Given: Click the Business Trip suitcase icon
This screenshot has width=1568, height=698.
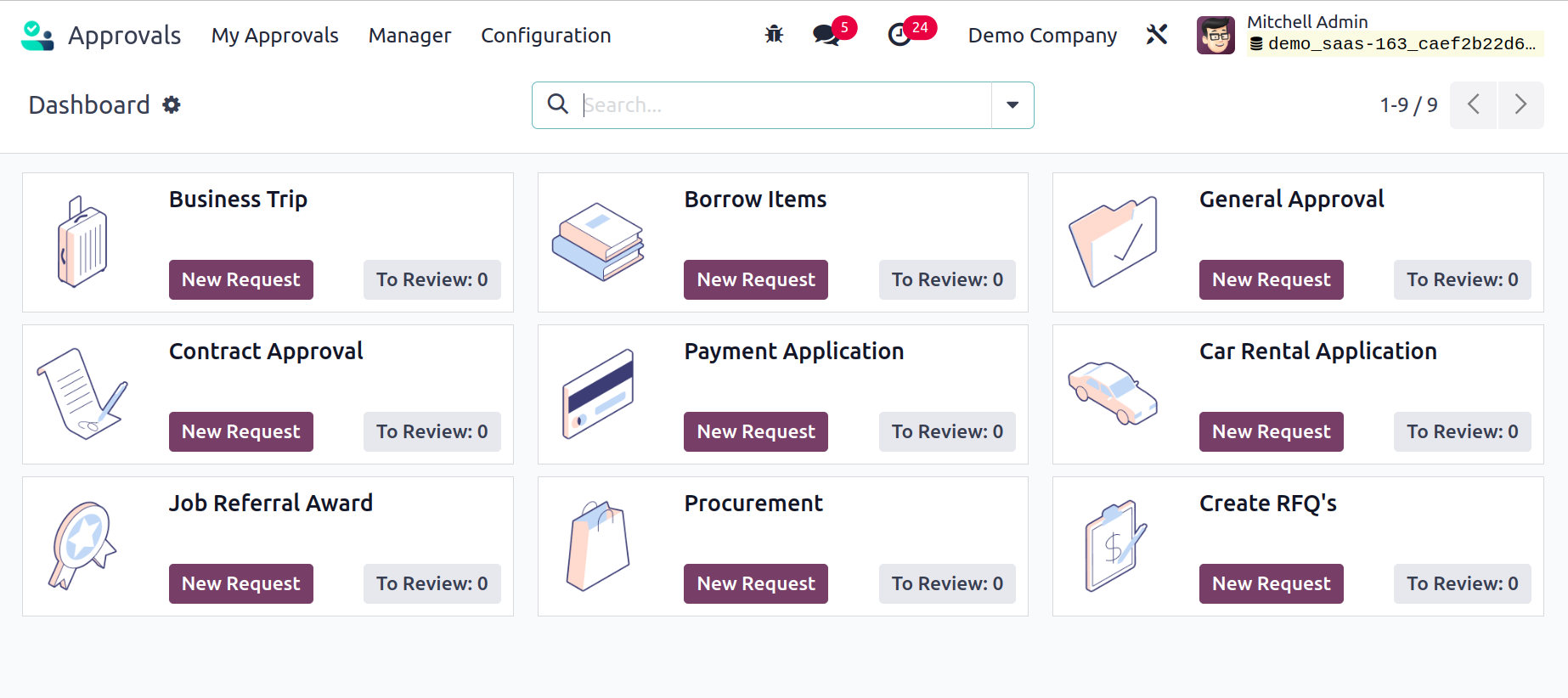Looking at the screenshot, I should click(82, 242).
